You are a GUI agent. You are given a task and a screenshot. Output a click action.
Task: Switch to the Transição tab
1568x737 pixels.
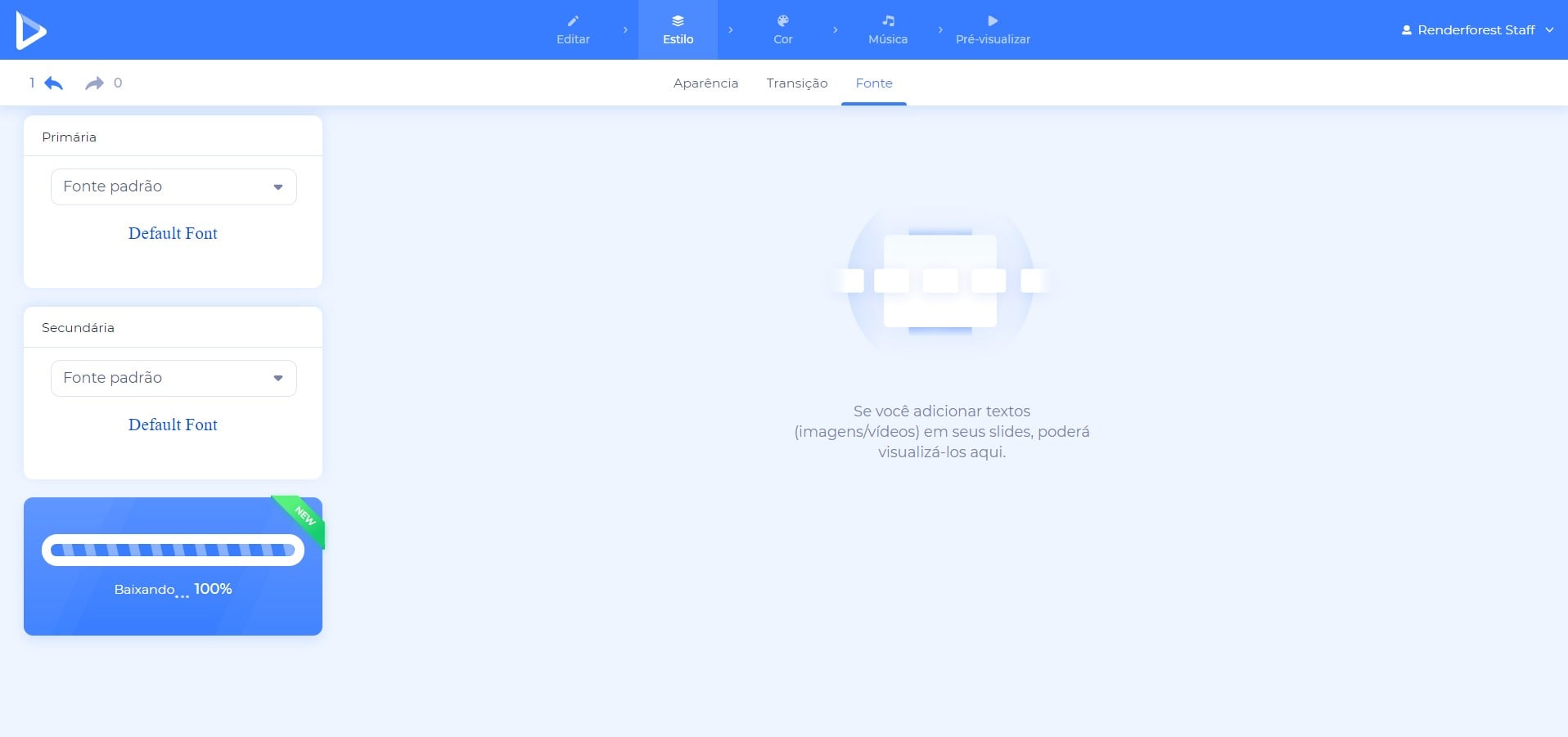point(796,83)
